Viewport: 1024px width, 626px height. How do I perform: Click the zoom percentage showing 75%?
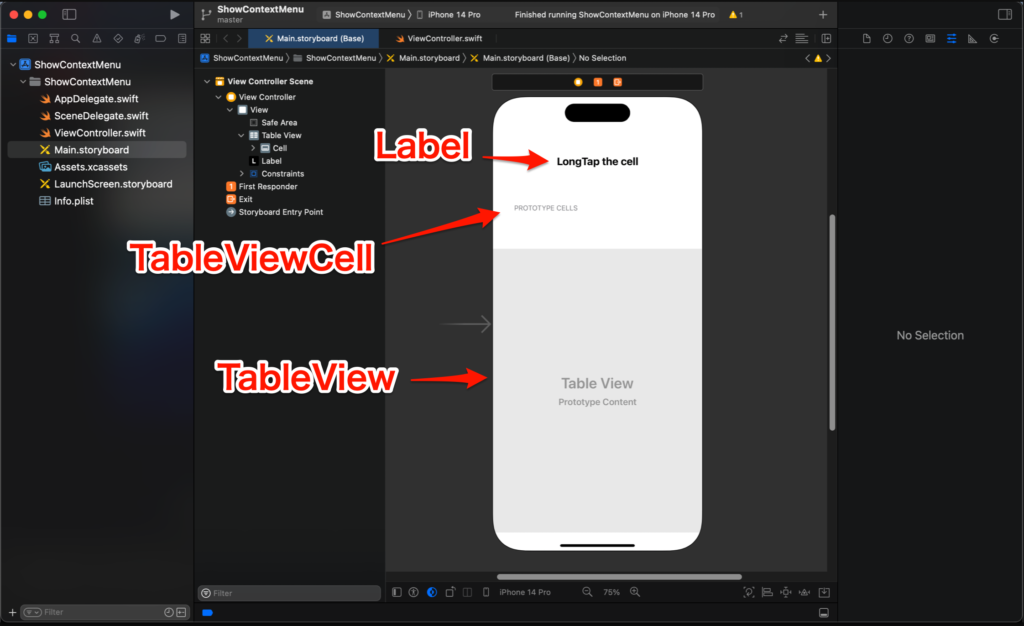point(611,592)
